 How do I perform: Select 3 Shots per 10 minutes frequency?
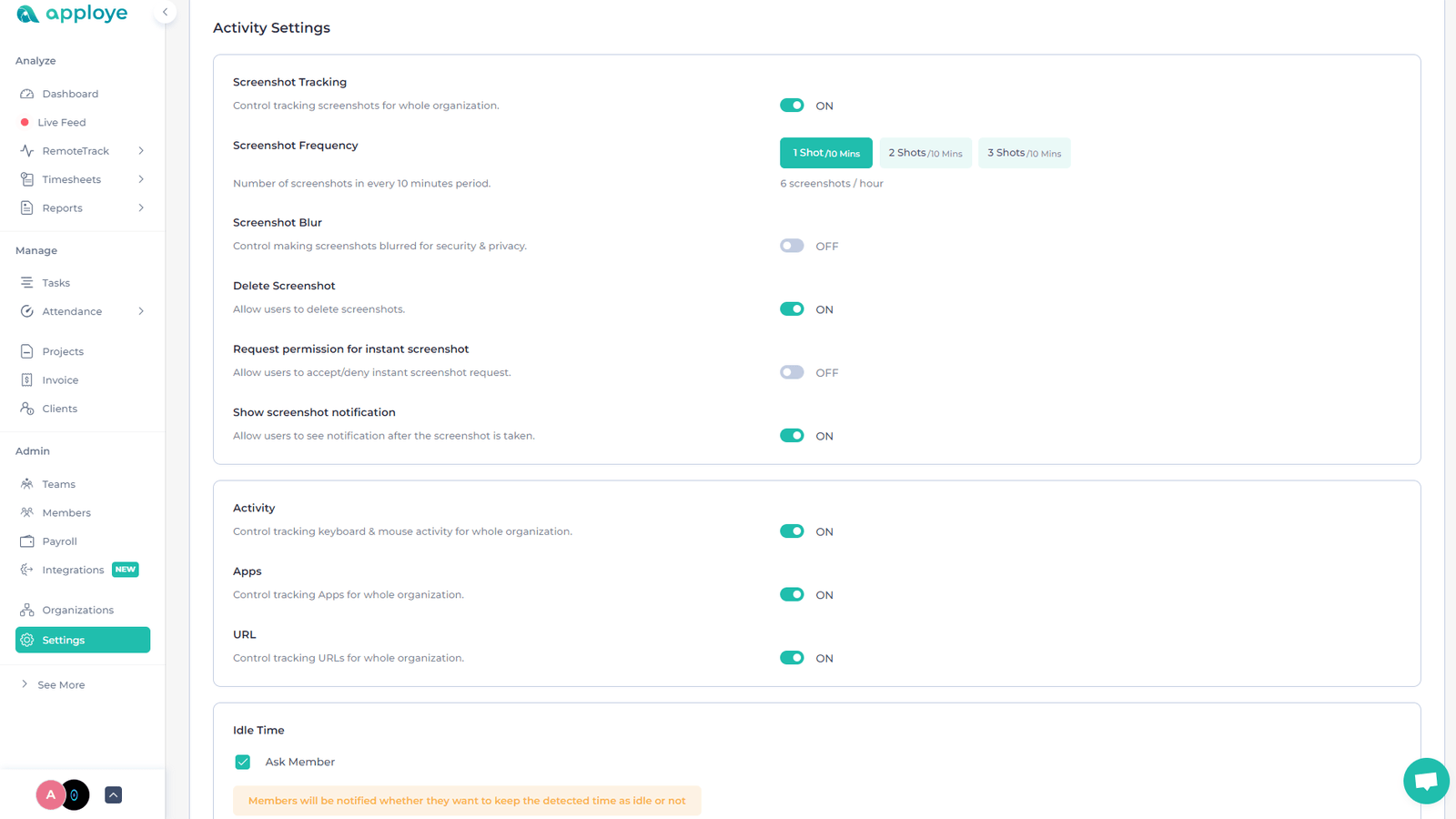click(x=1024, y=152)
